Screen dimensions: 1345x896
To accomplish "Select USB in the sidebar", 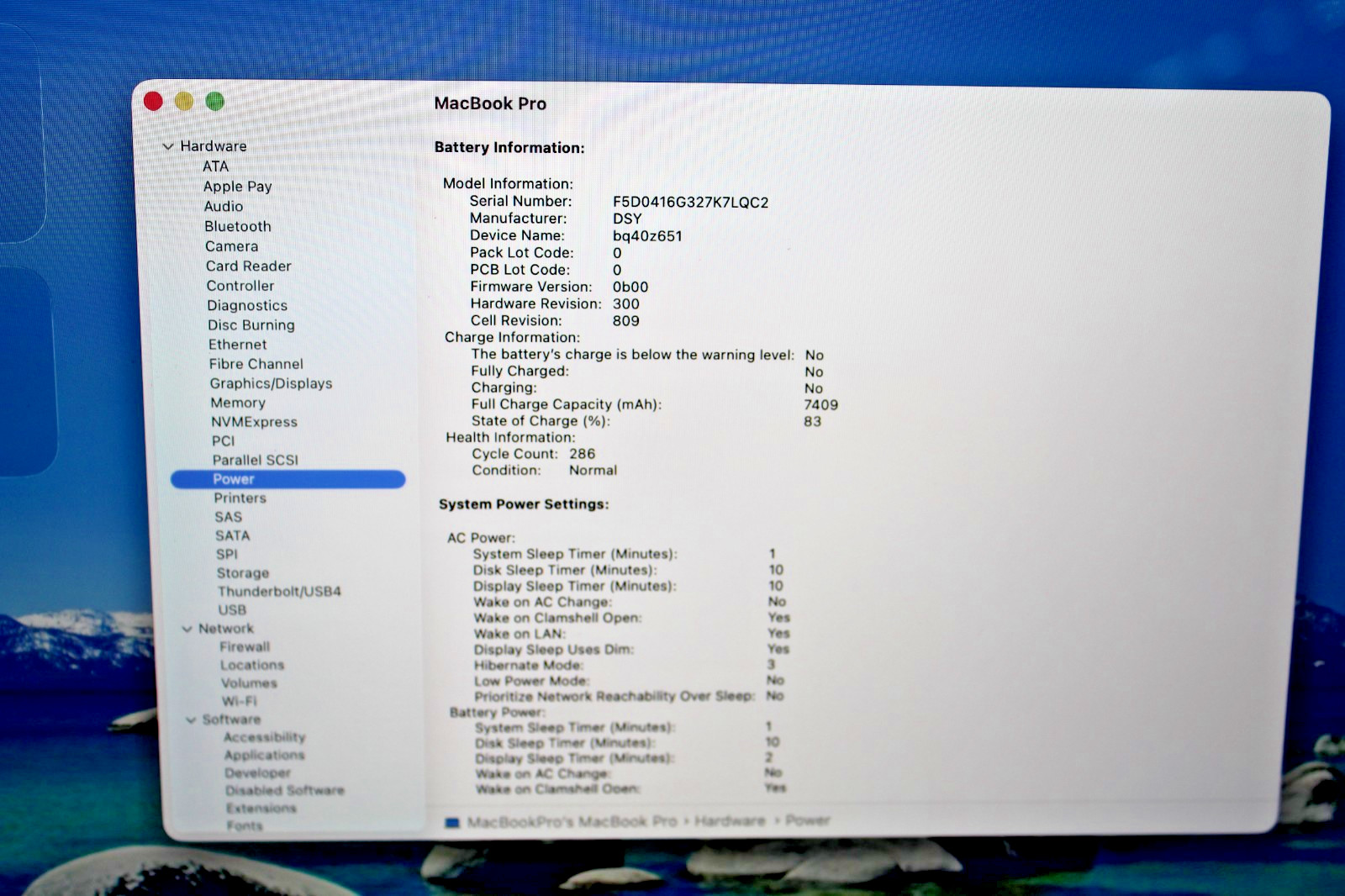I will (x=233, y=609).
